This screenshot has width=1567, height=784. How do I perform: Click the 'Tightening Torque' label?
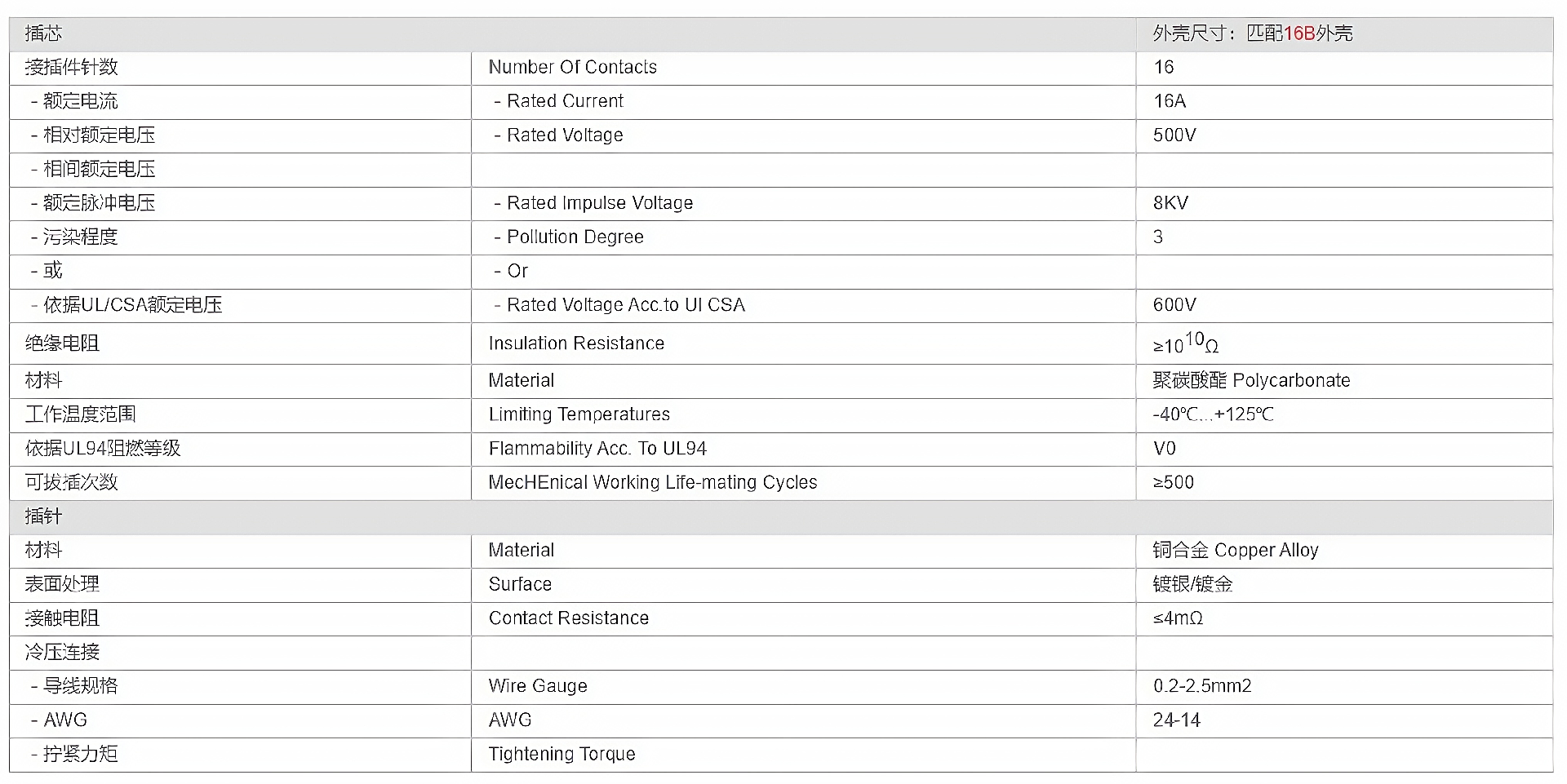coord(562,755)
